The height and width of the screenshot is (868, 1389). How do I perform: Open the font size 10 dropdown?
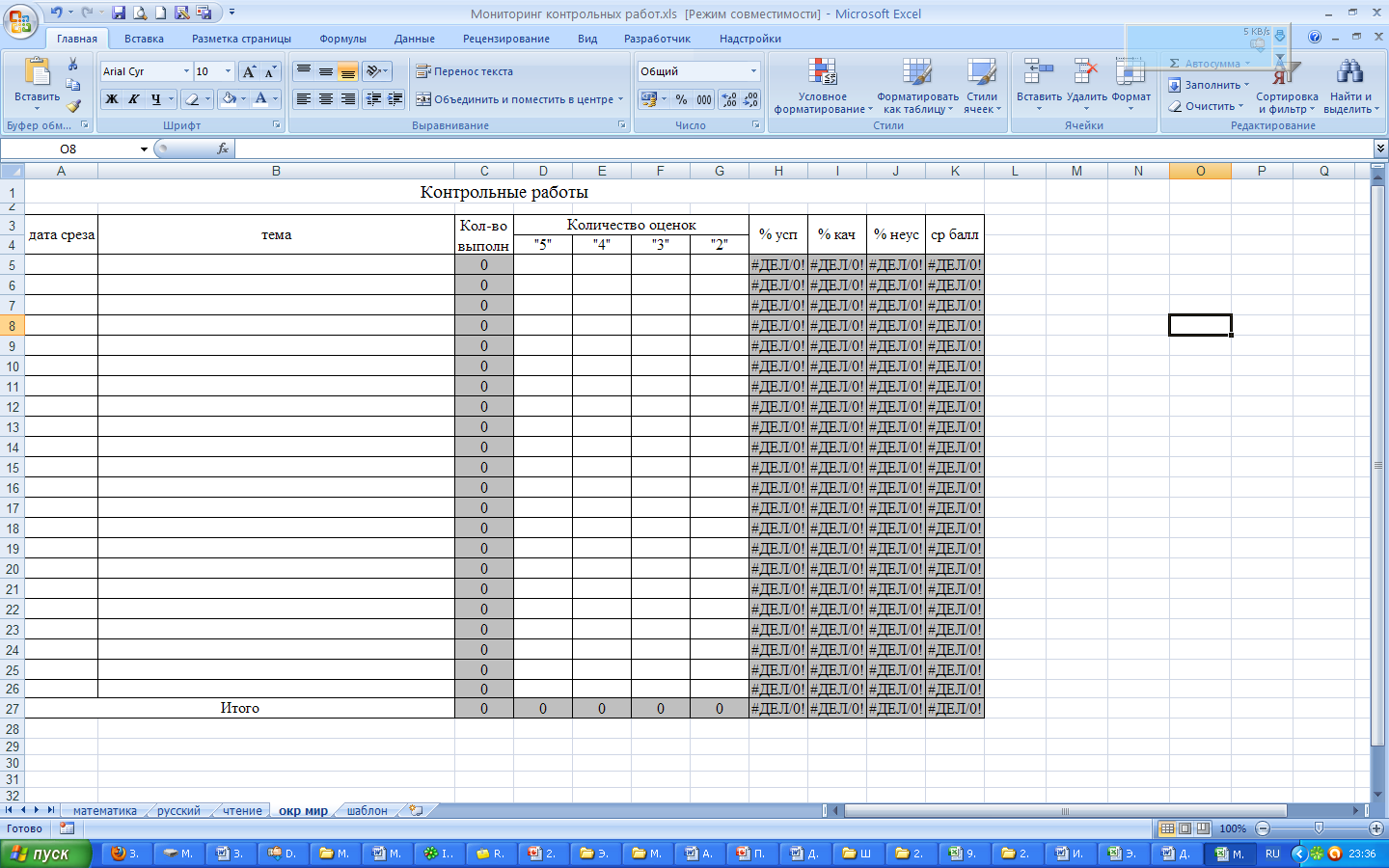228,71
